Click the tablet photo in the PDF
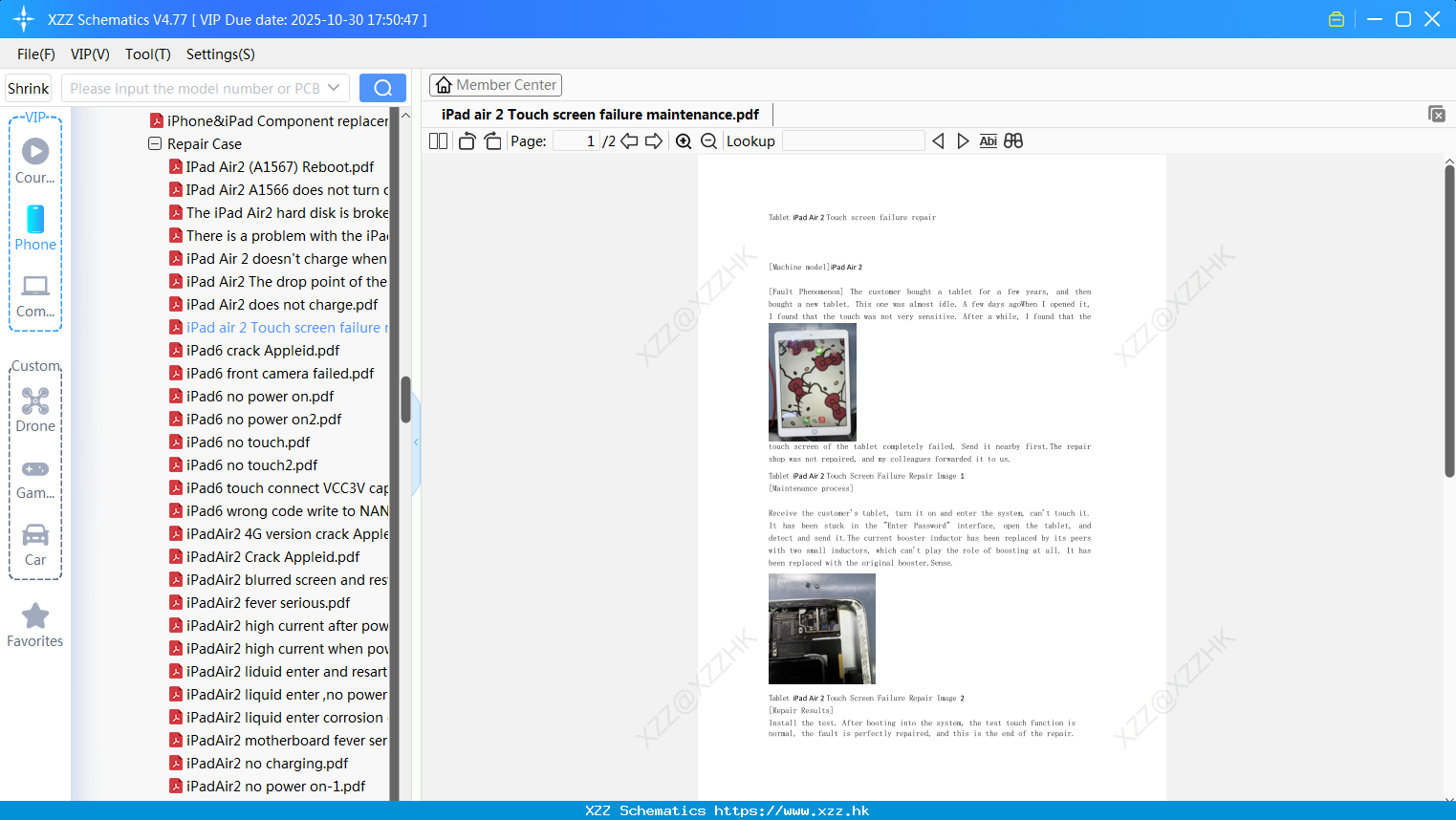Screen dimensions: 1456x820 (x=813, y=381)
